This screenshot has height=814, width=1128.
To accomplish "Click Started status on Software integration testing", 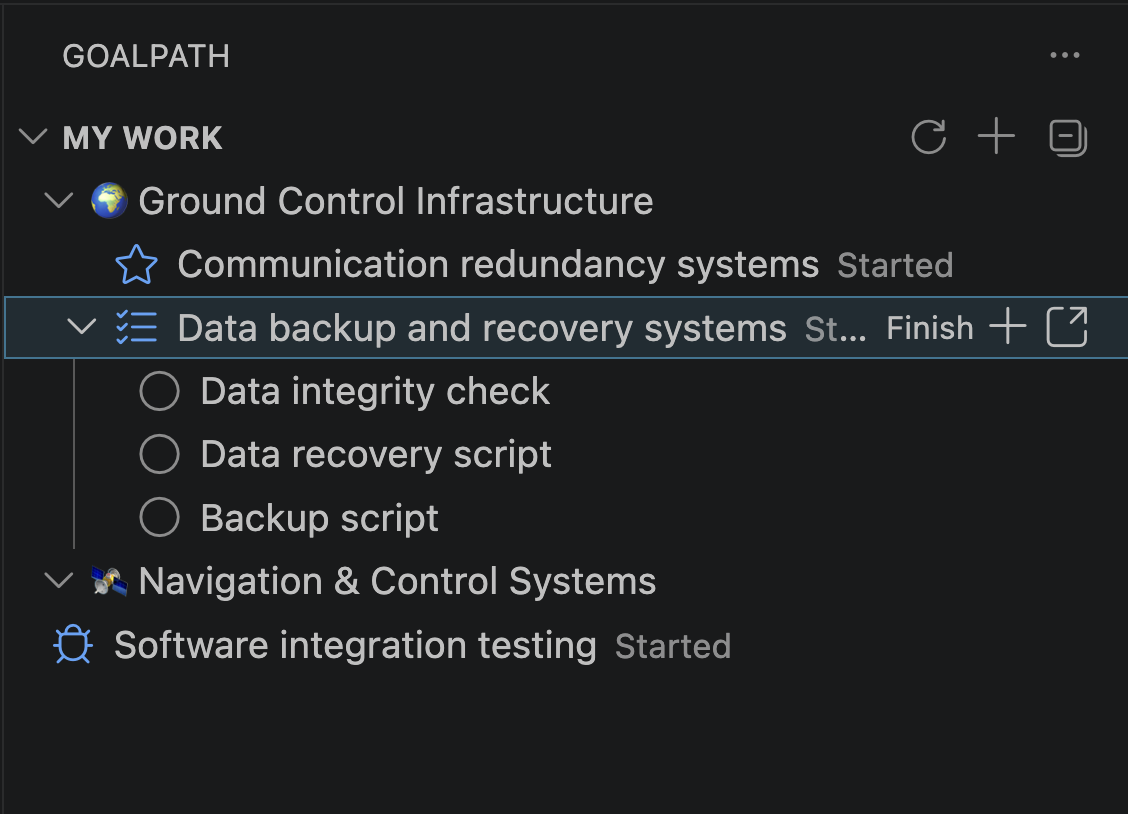I will (x=673, y=646).
